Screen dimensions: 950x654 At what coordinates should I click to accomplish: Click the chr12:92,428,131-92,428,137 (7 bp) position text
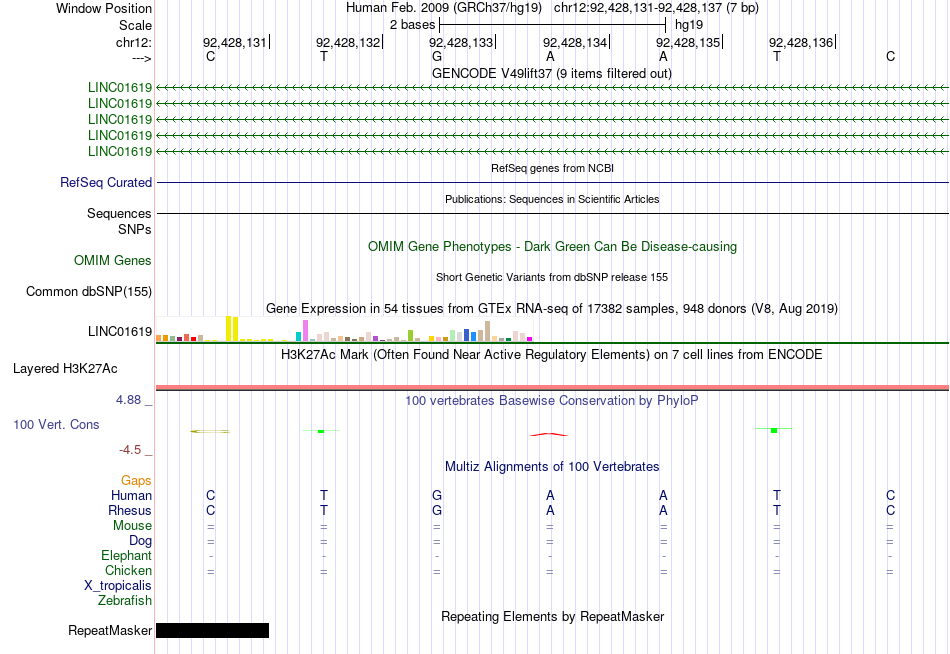pyautogui.click(x=656, y=8)
